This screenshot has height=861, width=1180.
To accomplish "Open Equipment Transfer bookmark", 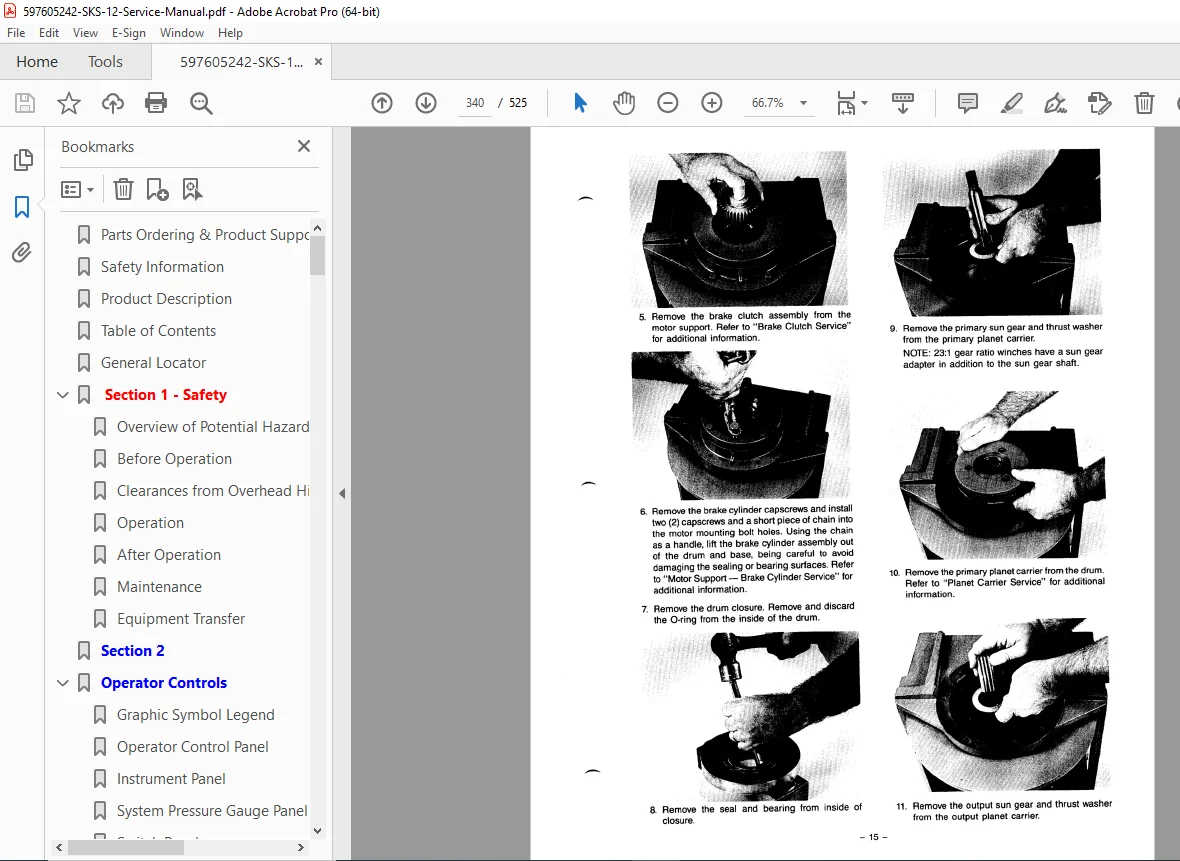I will point(181,619).
